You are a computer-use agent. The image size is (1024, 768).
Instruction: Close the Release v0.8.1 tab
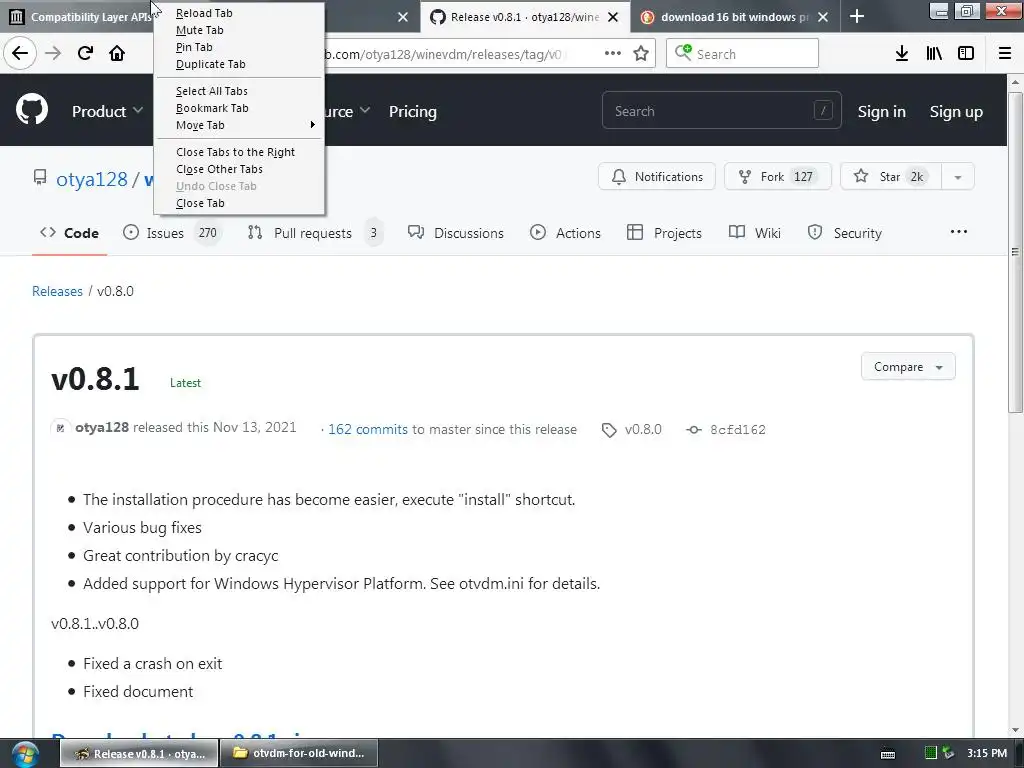click(613, 17)
